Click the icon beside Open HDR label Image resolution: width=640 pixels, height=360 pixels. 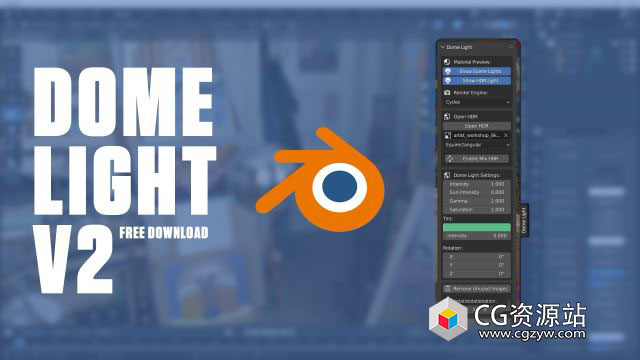coord(447,116)
